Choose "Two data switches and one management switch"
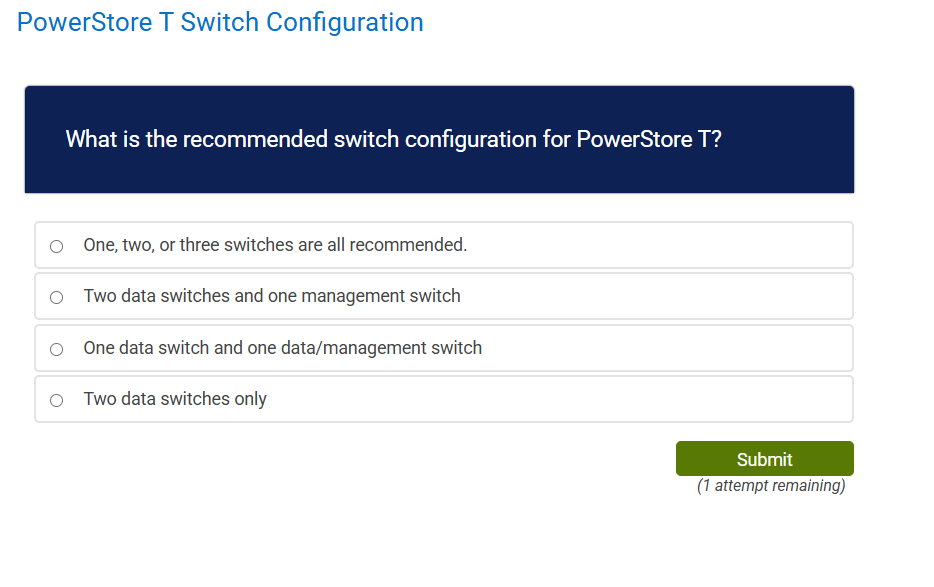Screen dimensions: 934x587 tap(57, 296)
